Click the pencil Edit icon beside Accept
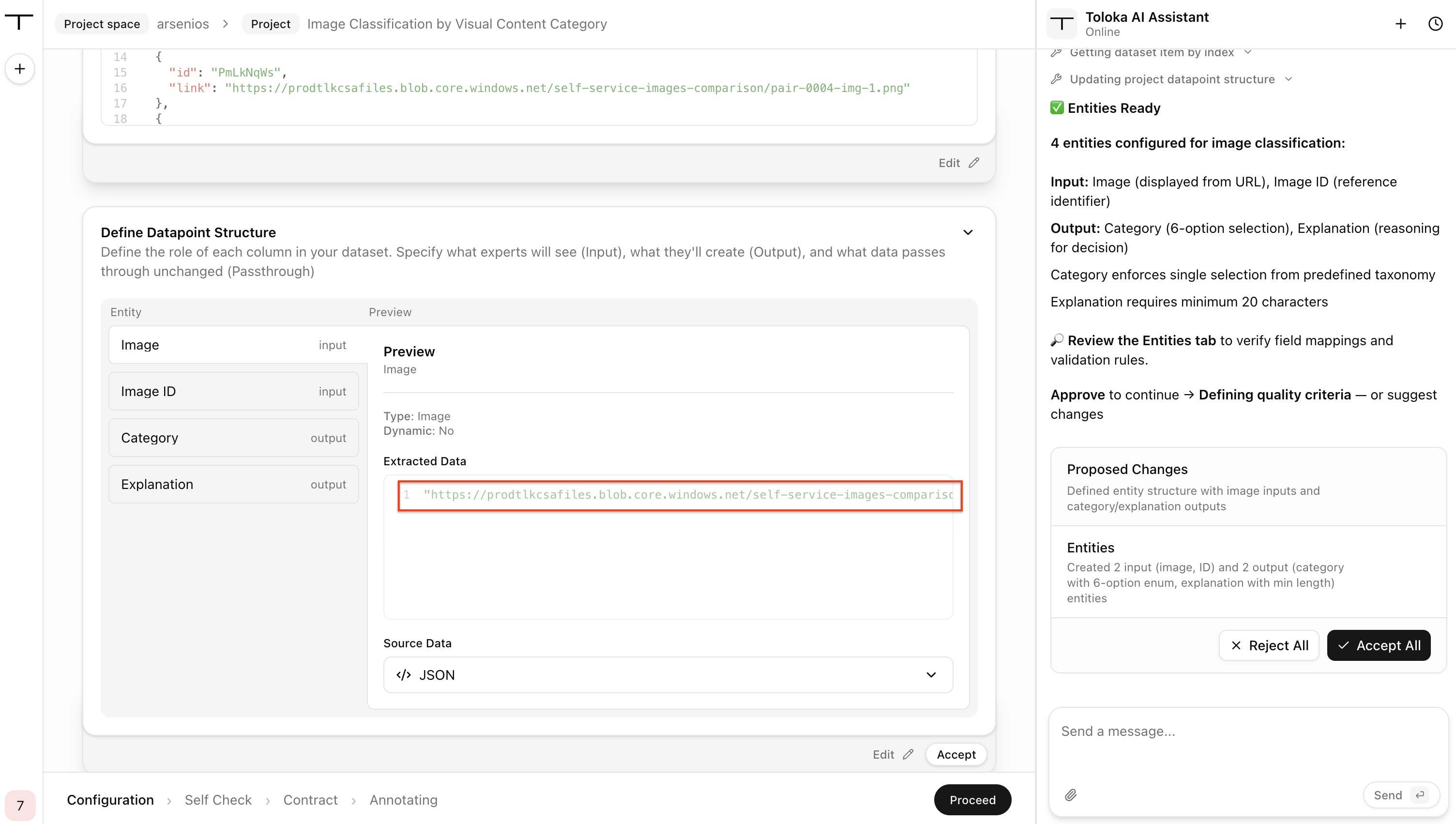1456x824 pixels. click(909, 754)
